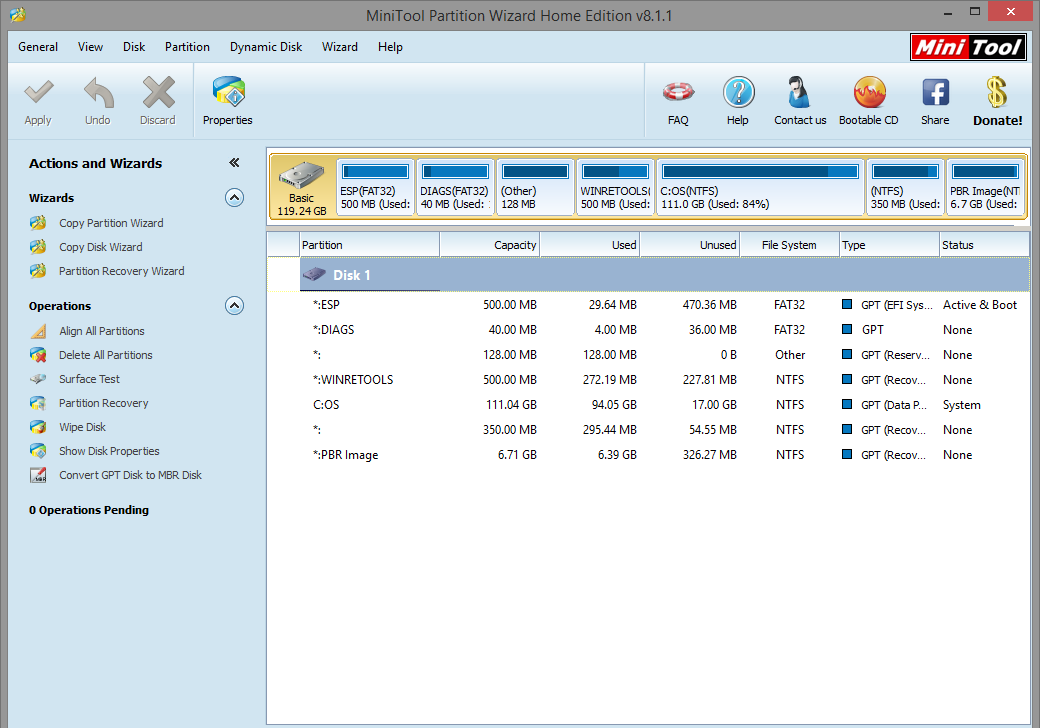
Task: Select the (NTFS) 350 MB partition block
Action: pyautogui.click(x=905, y=187)
